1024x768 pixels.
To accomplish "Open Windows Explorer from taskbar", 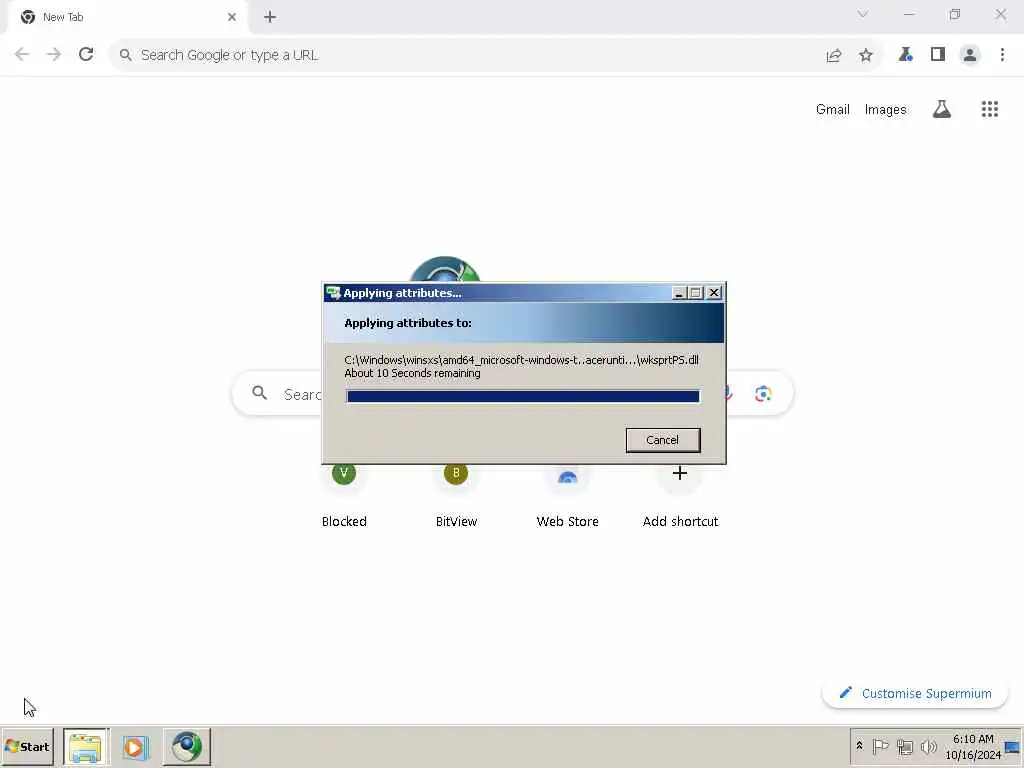I will point(86,746).
